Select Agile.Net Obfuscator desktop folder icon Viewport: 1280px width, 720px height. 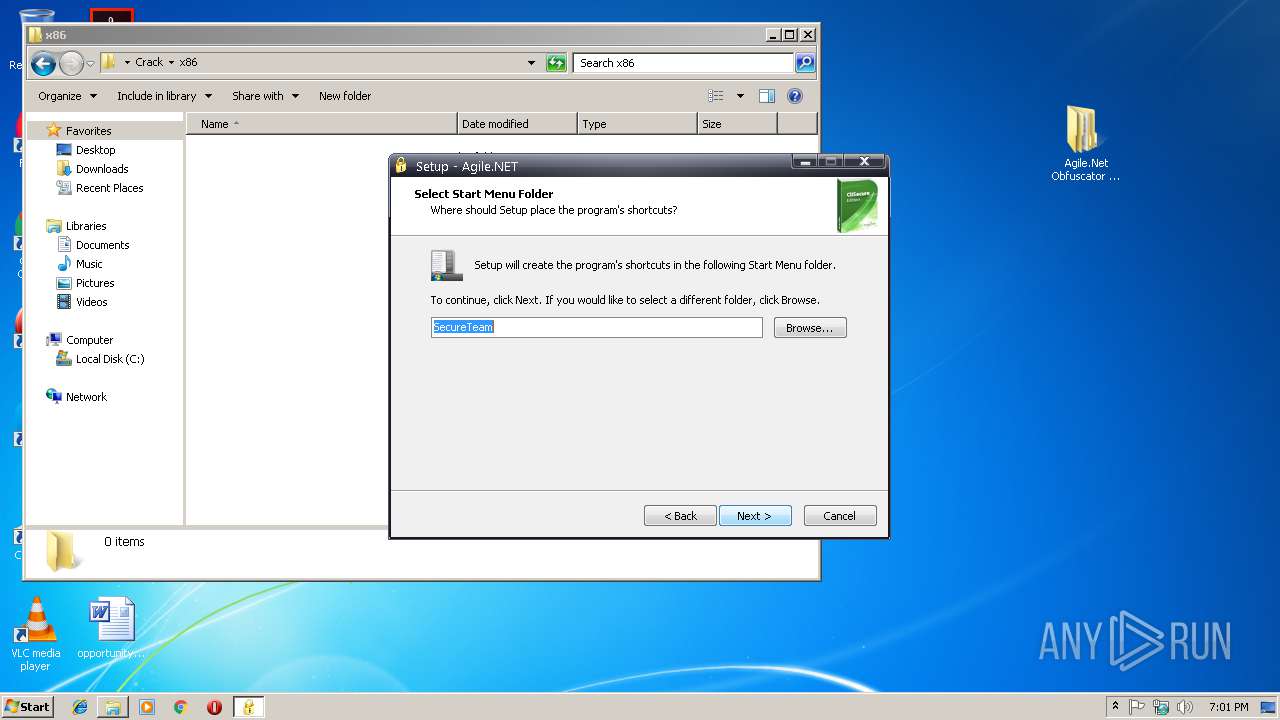tap(1085, 143)
